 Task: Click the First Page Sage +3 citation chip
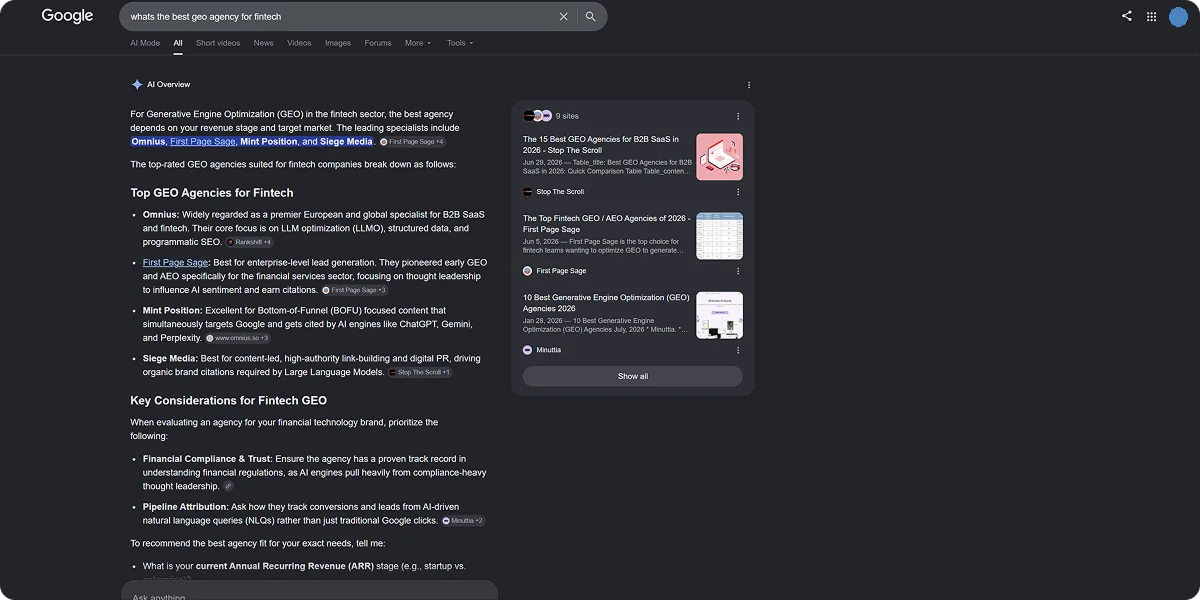pos(354,290)
